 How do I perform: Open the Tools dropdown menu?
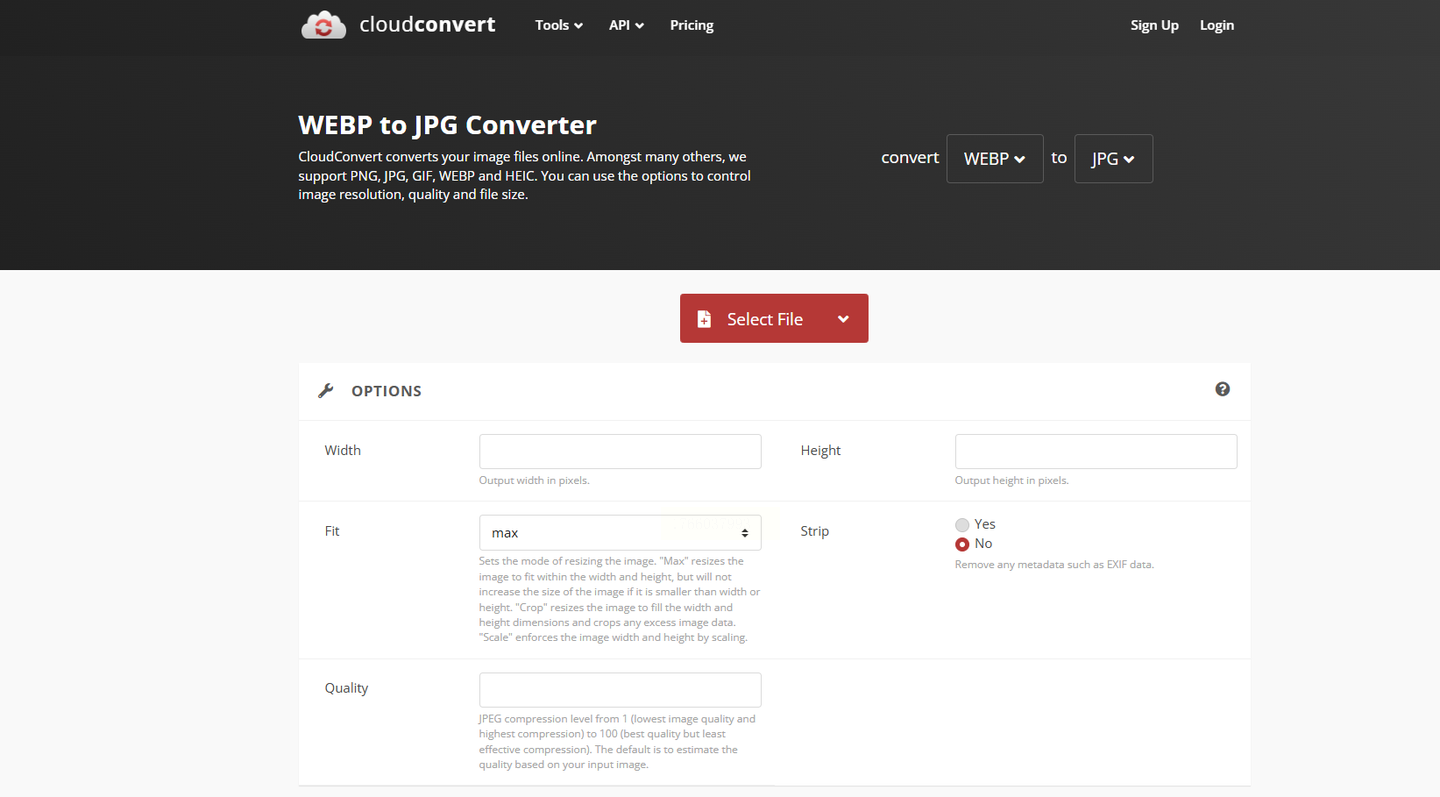coord(559,25)
